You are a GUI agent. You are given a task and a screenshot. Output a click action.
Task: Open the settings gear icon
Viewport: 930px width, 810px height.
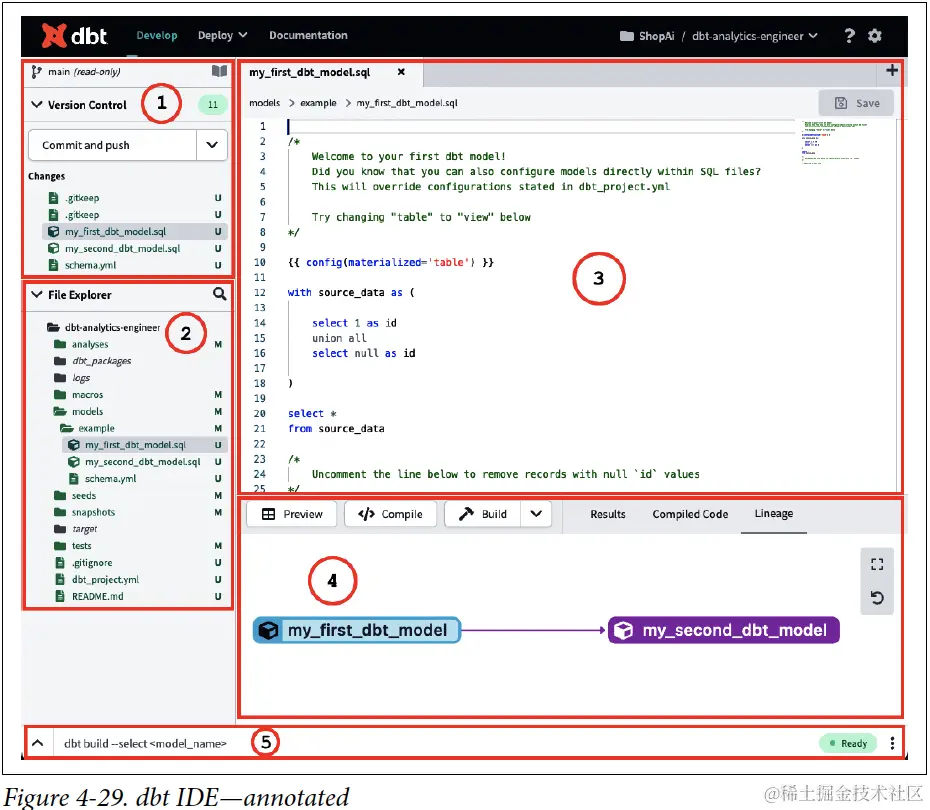[875, 36]
